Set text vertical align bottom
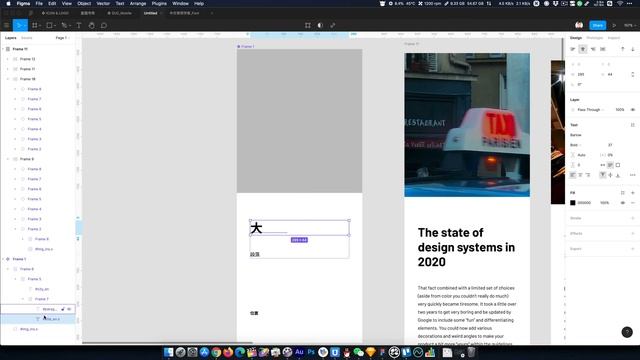This screenshot has width=640, height=360. coord(618,175)
